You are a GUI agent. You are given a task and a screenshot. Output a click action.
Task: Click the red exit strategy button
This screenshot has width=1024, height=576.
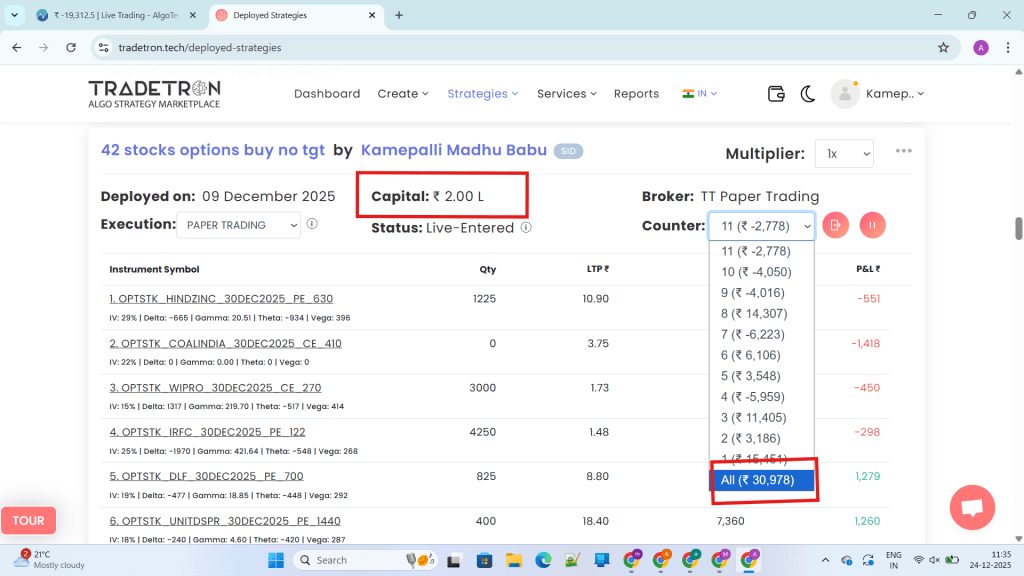pyautogui.click(x=836, y=225)
